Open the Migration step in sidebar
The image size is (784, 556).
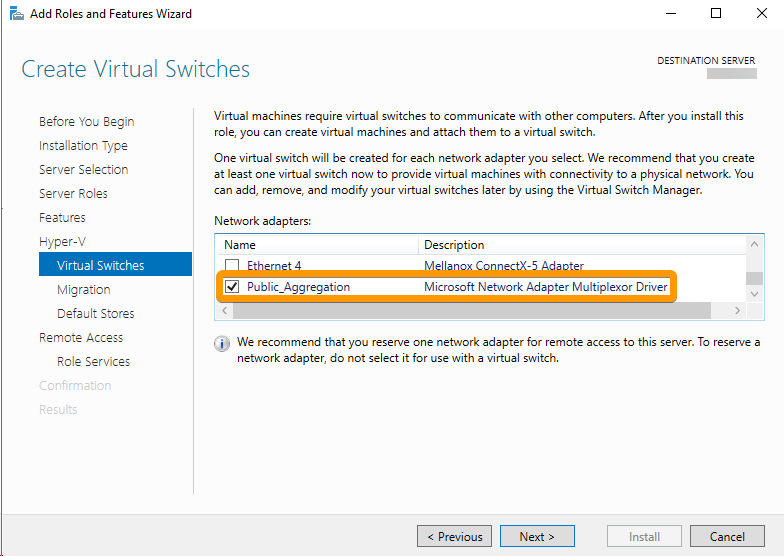[x=84, y=290]
